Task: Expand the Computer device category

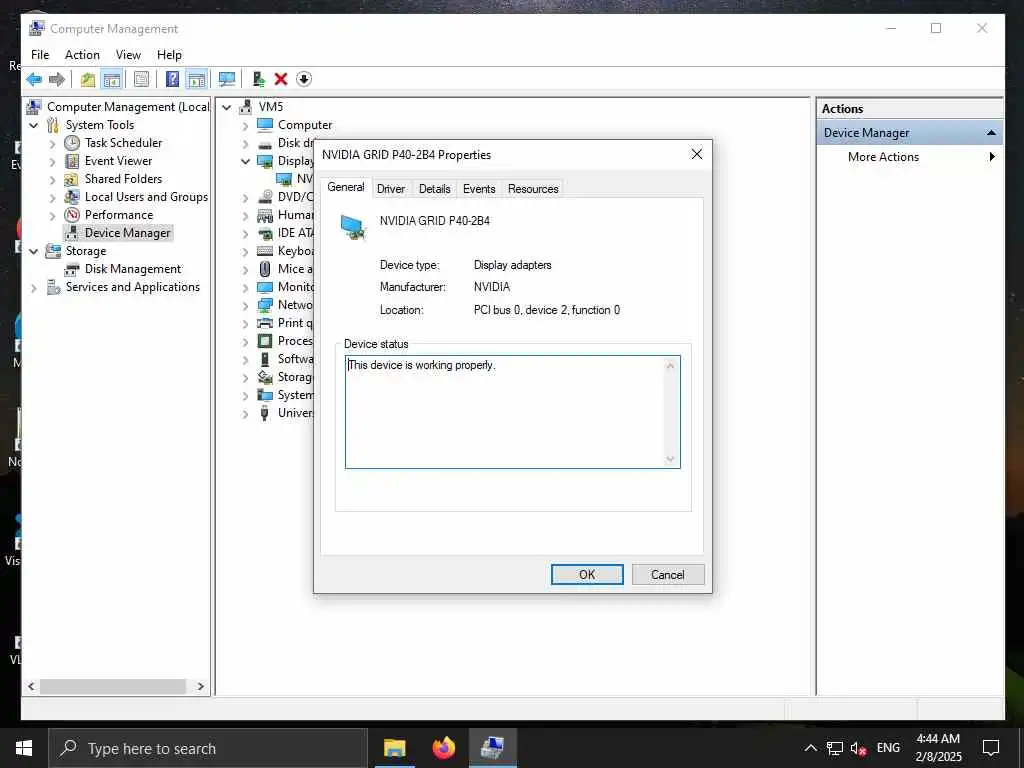Action: [x=246, y=125]
